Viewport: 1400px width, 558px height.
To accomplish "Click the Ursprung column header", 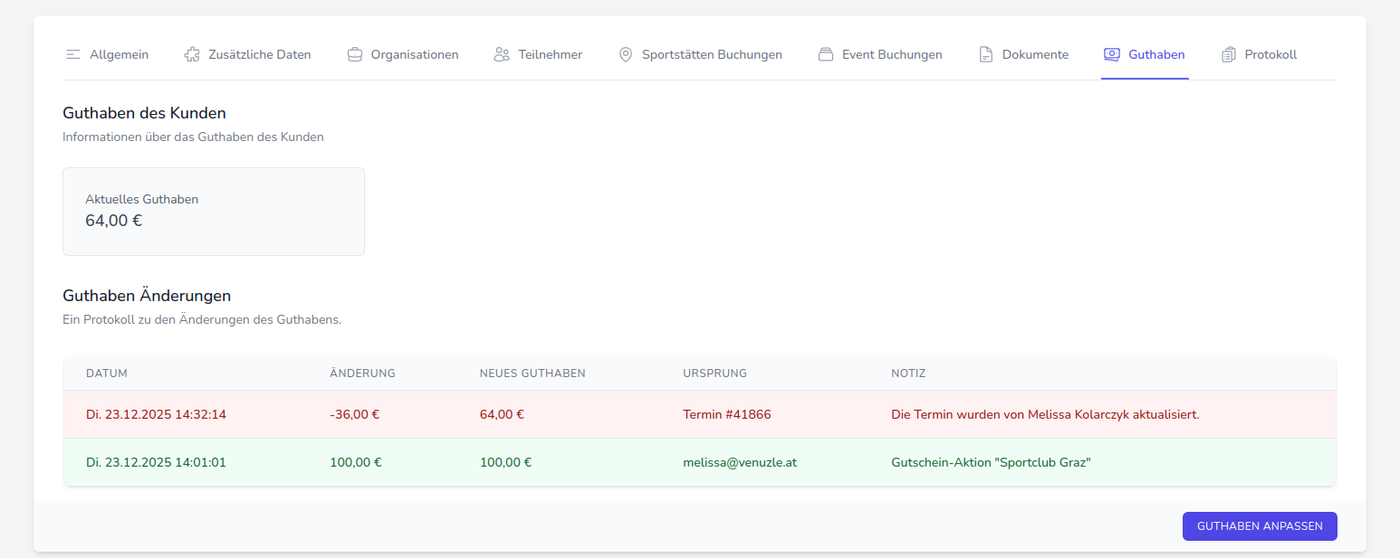I will click(715, 373).
